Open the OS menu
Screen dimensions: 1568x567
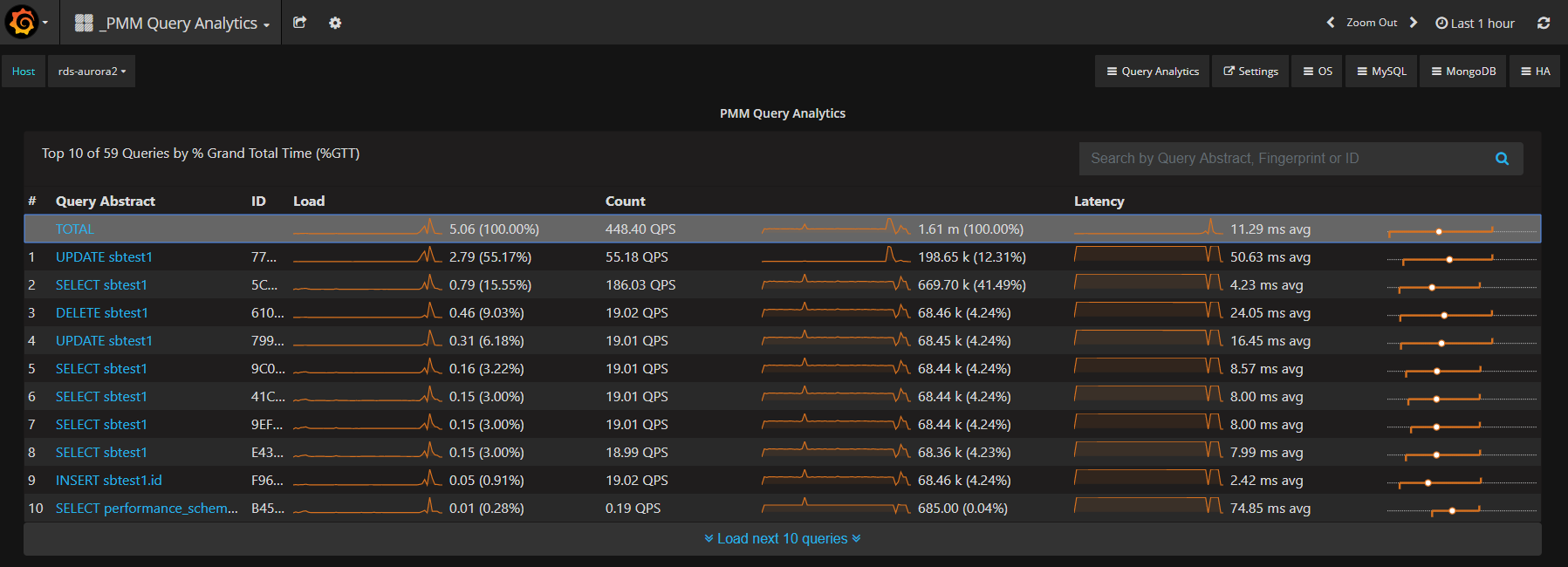point(1318,72)
